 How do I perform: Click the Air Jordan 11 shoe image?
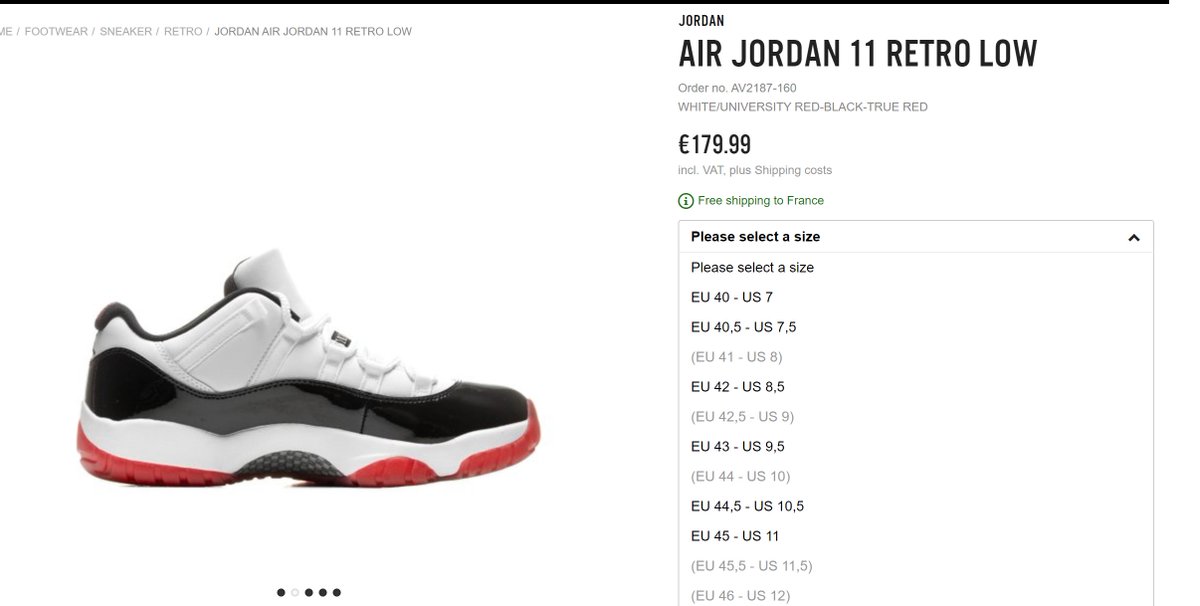point(309,372)
